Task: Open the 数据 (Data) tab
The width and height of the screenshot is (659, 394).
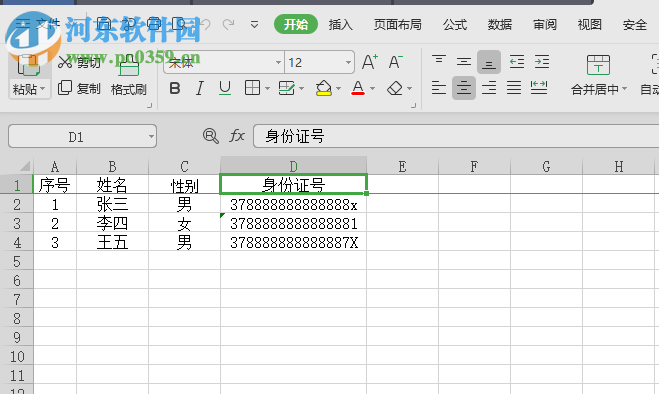Action: pos(500,24)
